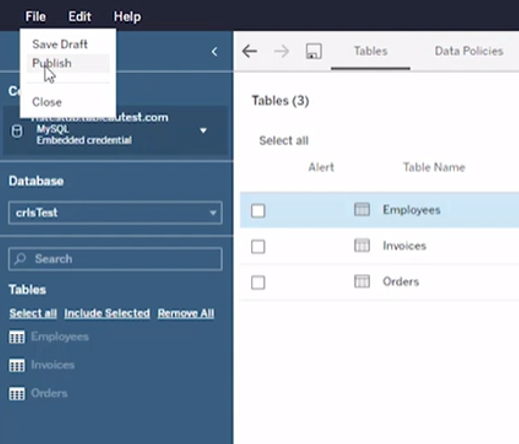This screenshot has width=519, height=444.
Task: Switch to the Data Policies tab
Action: click(469, 51)
